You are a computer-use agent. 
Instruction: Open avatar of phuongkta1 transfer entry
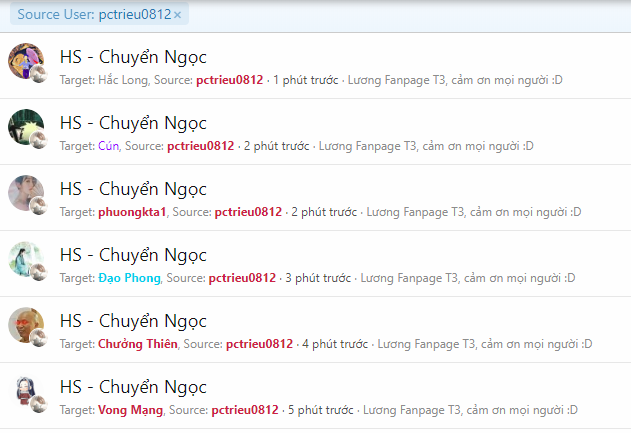pos(26,193)
